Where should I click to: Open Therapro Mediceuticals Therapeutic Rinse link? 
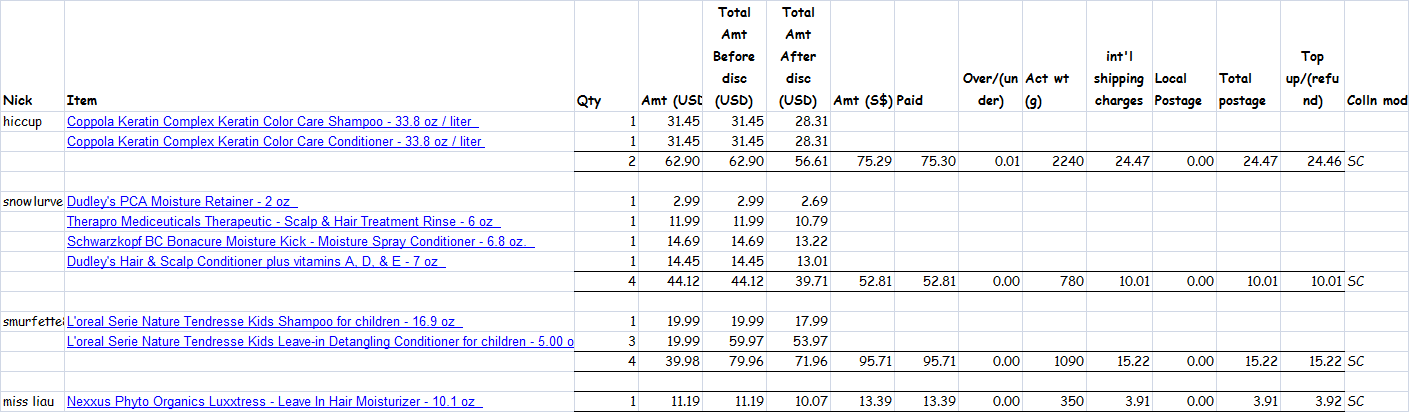click(x=283, y=221)
